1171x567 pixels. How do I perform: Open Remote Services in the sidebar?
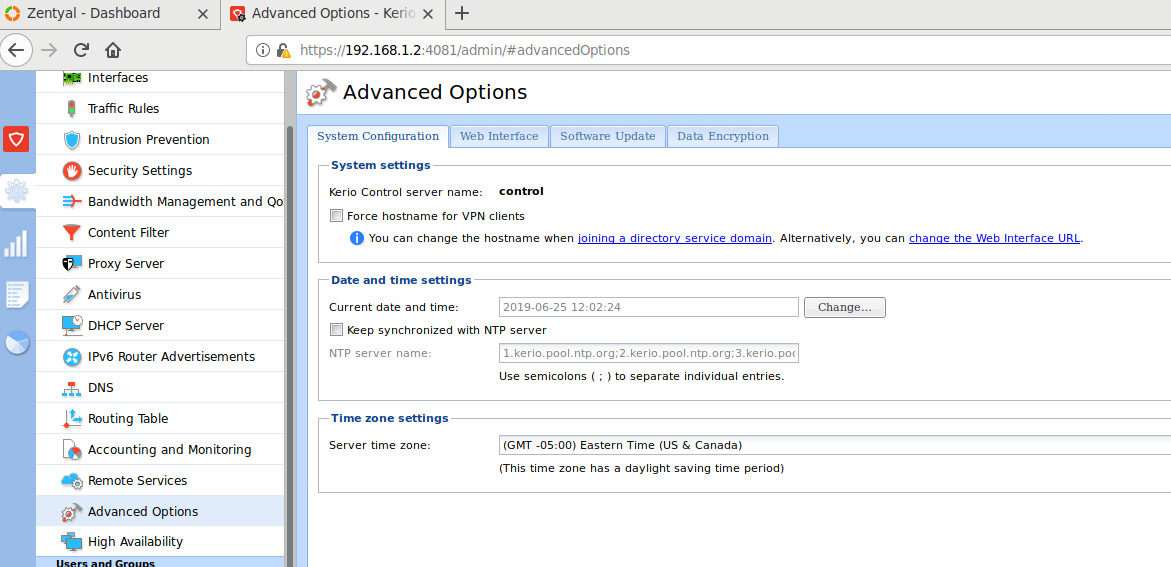(160, 480)
